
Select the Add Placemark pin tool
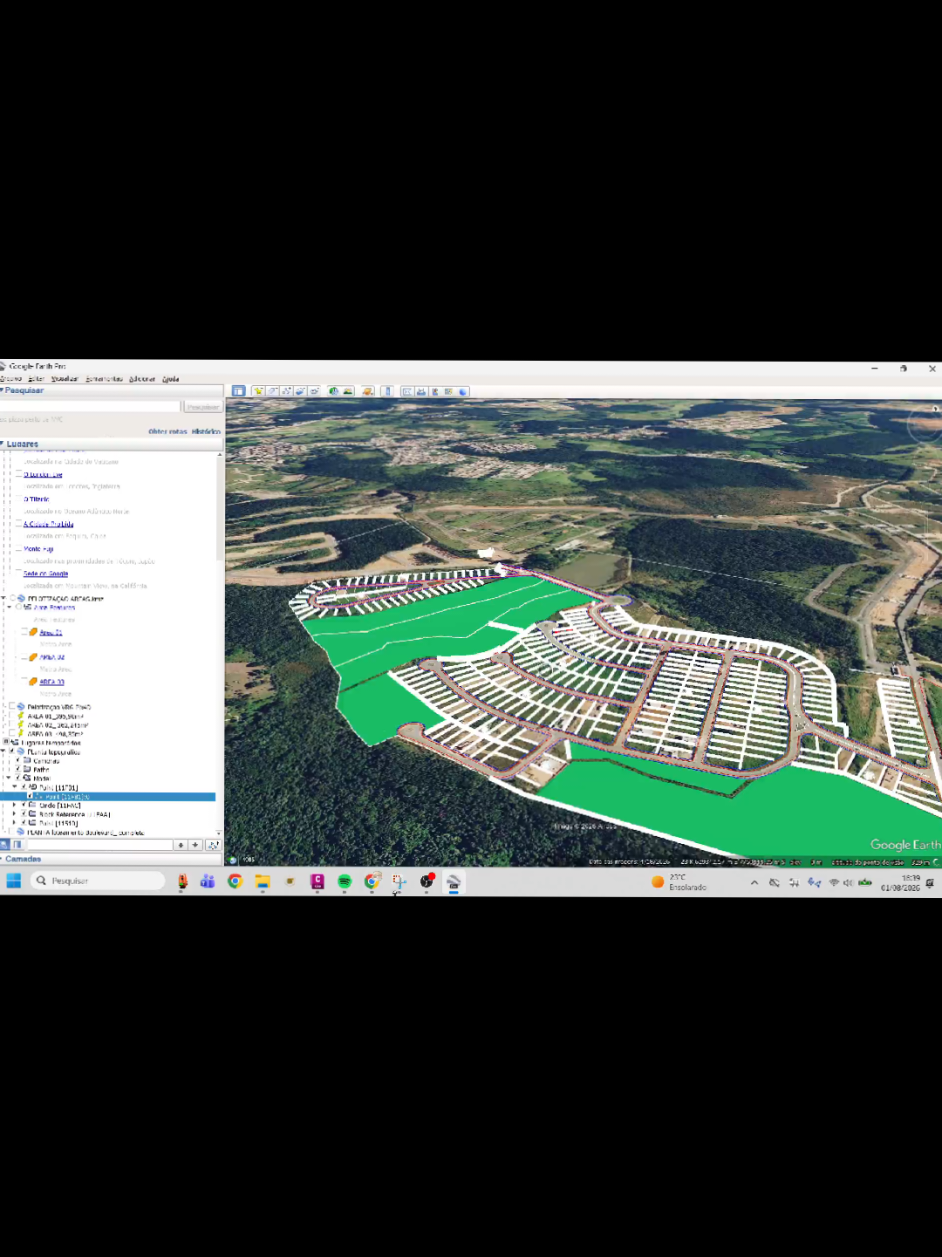[x=258, y=391]
